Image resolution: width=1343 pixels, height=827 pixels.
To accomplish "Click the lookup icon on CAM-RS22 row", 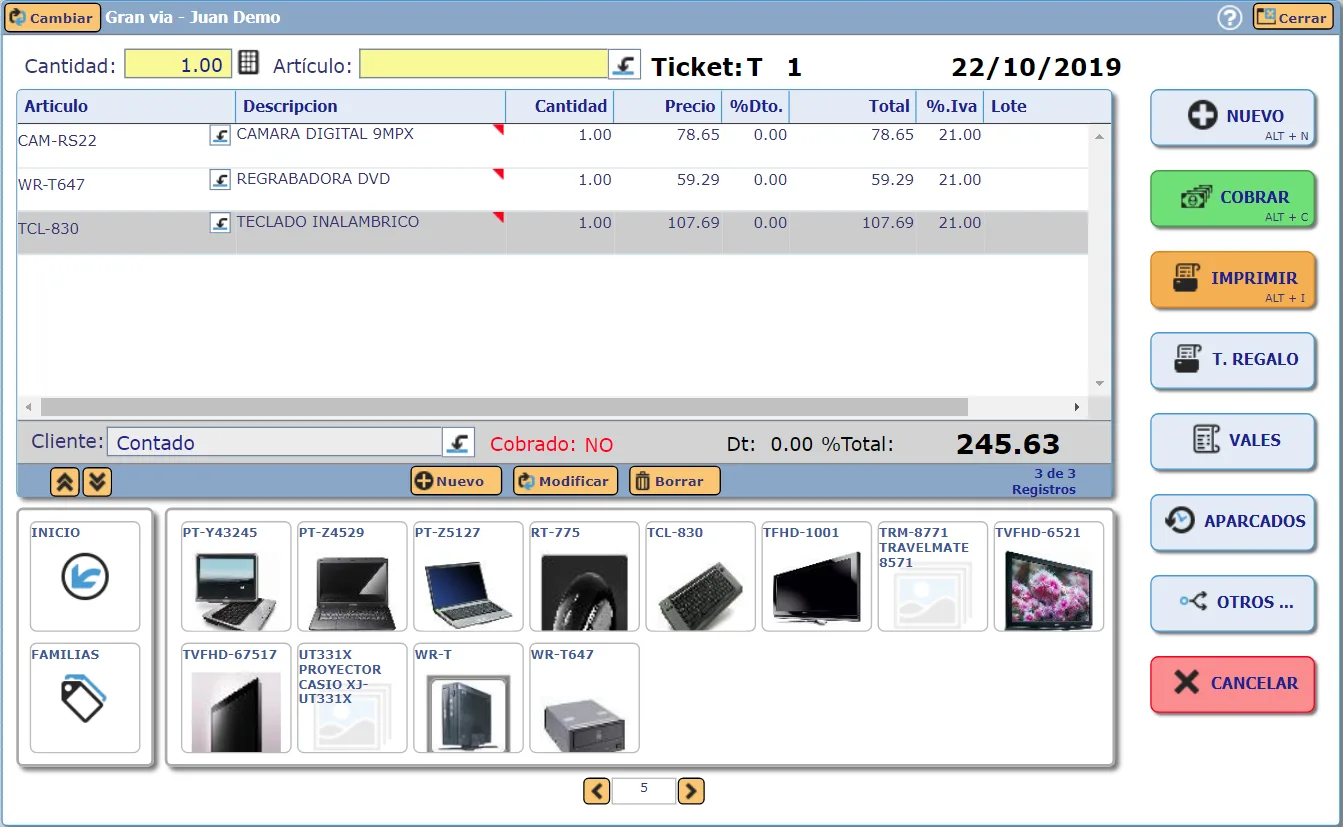I will [220, 136].
